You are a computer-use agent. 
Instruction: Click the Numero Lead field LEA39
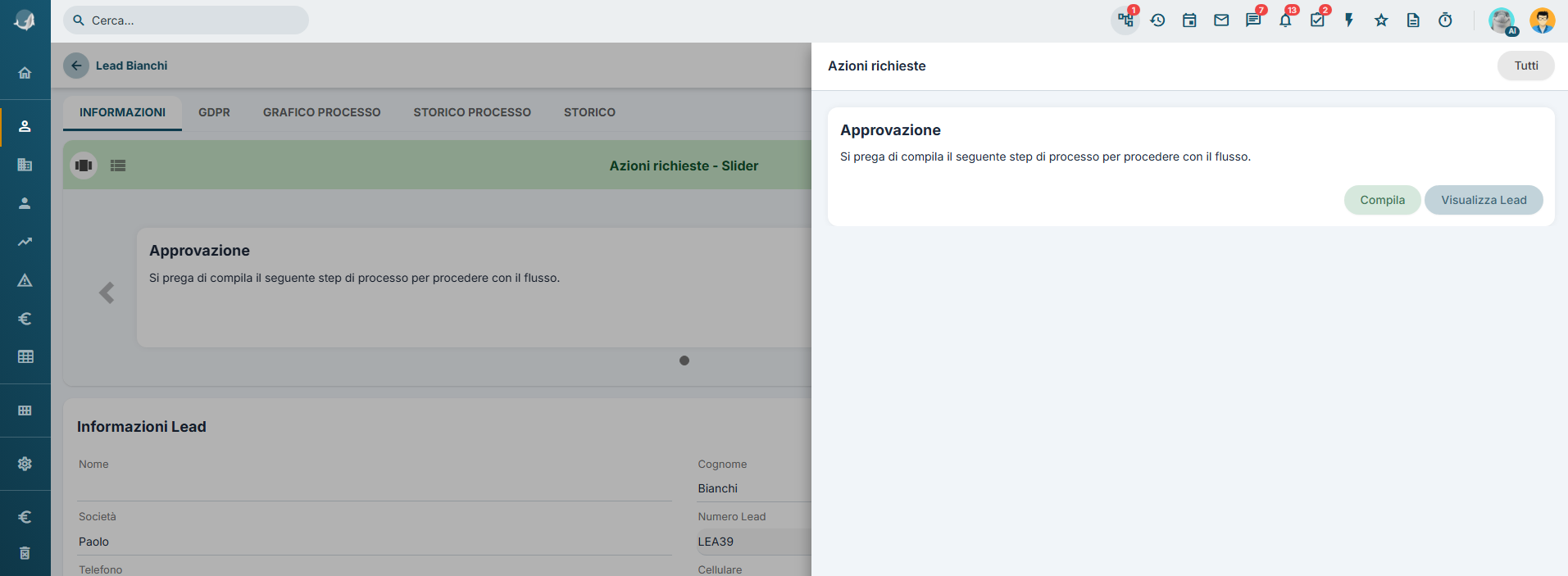tap(754, 542)
